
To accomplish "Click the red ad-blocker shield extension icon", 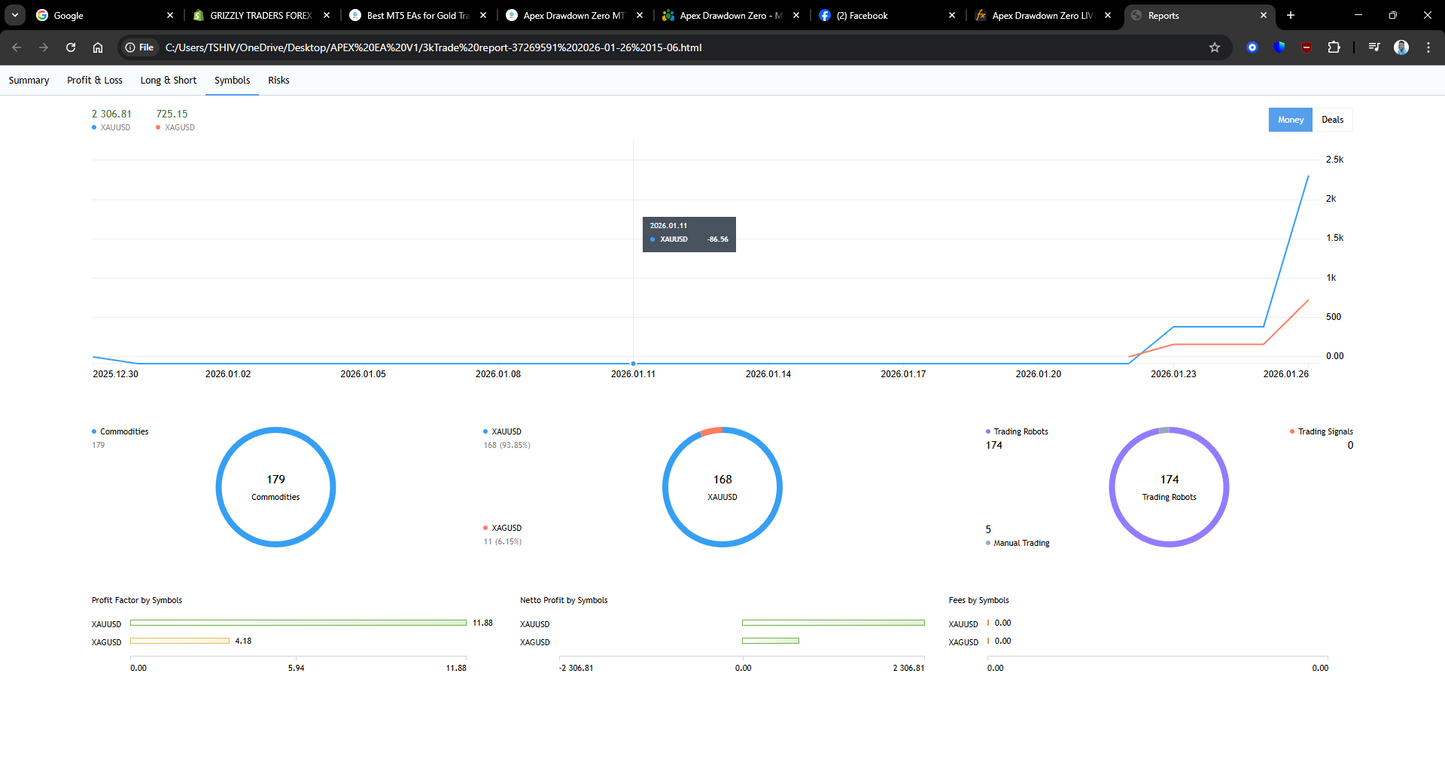I will (1307, 47).
